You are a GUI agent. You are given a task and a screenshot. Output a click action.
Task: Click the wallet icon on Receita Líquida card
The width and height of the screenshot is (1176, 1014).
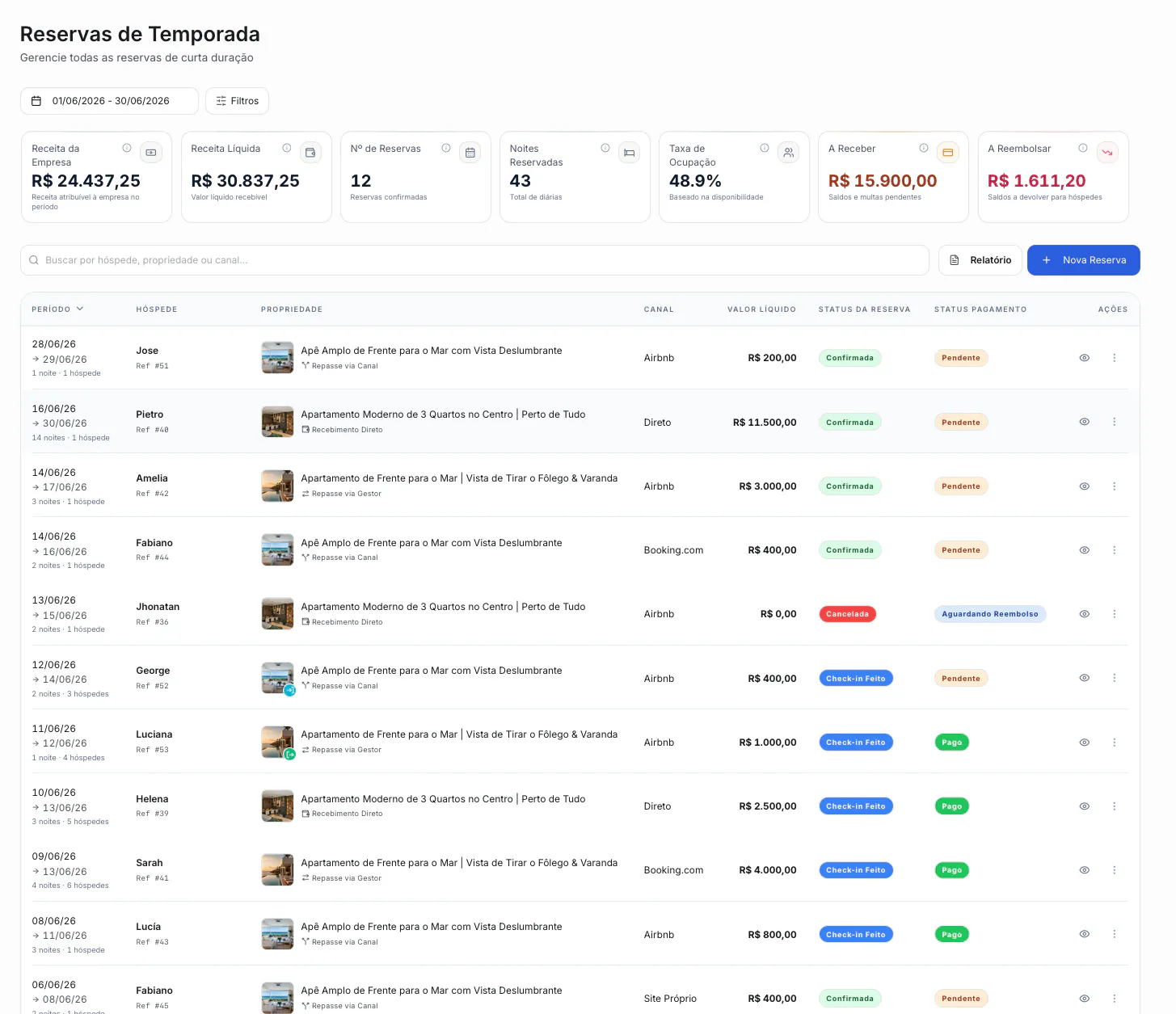point(311,152)
